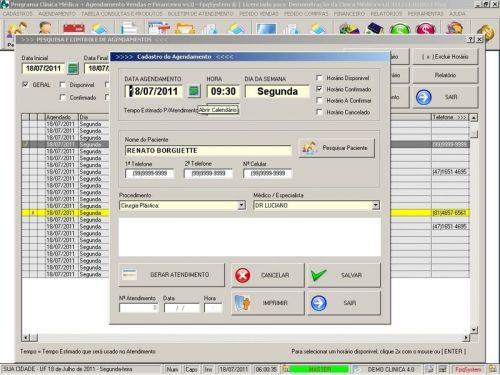500x375 pixels.
Task: Open the RELATÓRIOS menu
Action: coord(386,14)
